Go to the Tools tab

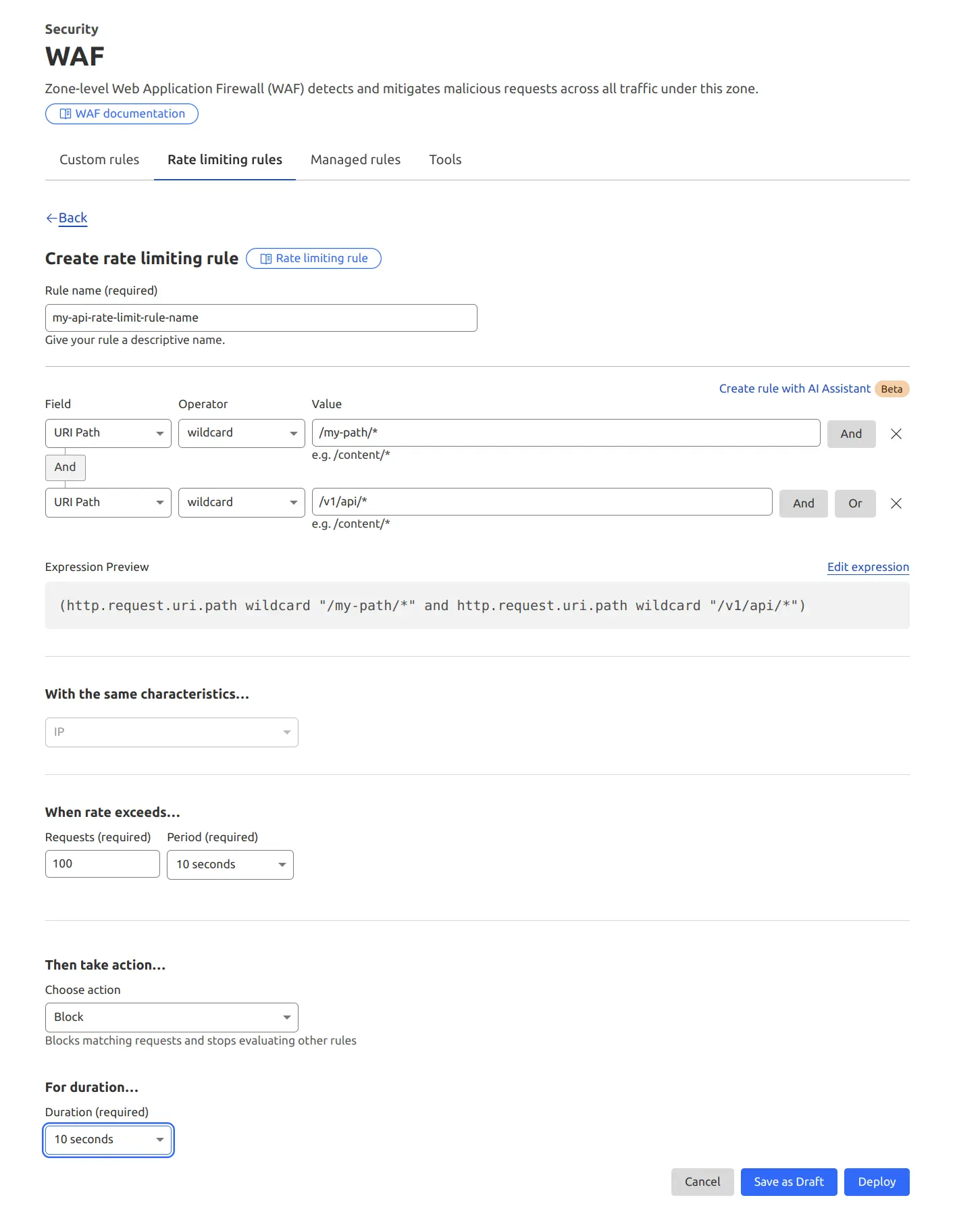445,159
